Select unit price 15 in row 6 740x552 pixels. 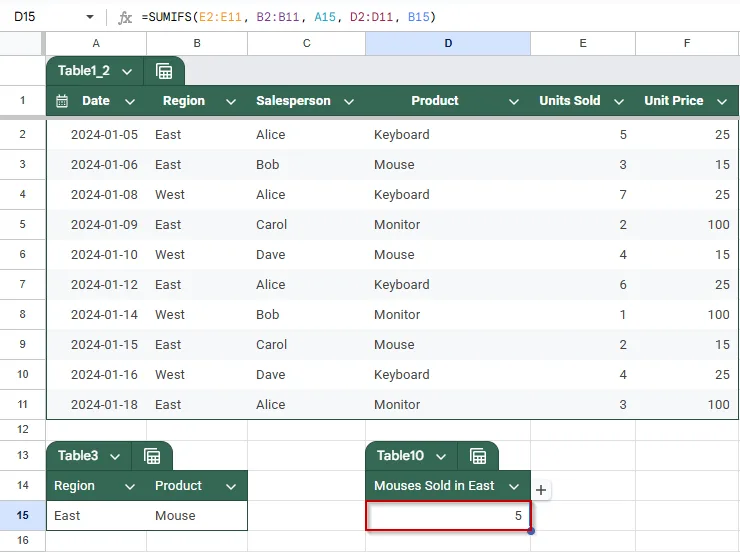tap(687, 255)
